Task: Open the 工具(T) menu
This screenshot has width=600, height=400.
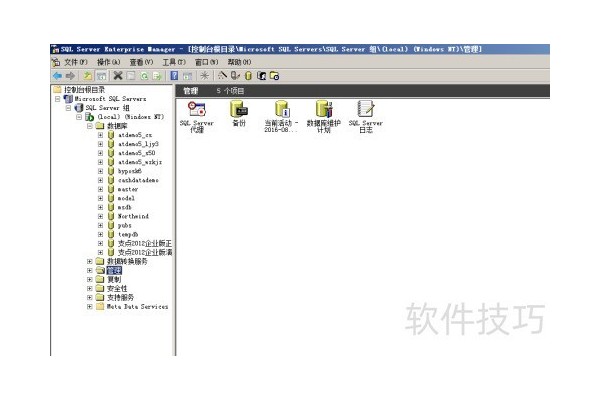Action: coord(174,62)
